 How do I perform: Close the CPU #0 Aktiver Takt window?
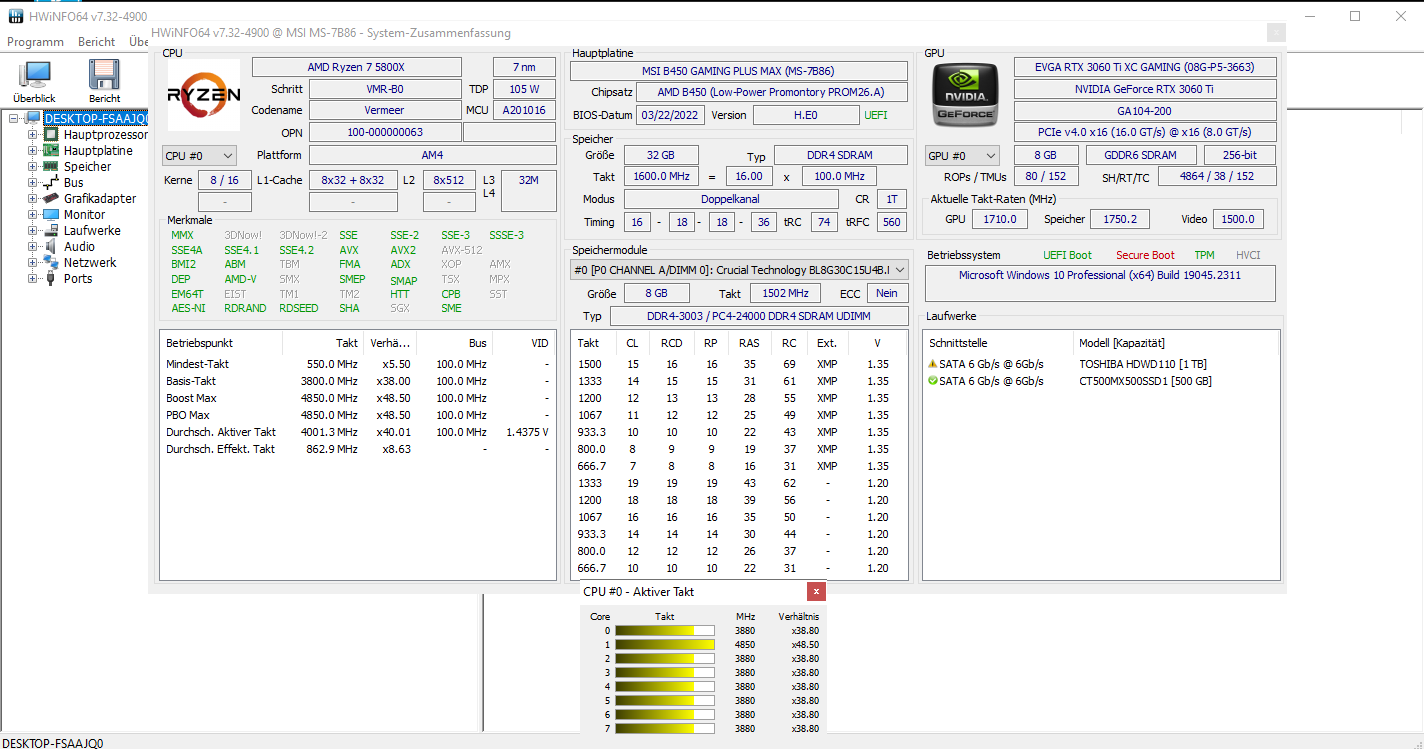click(817, 592)
